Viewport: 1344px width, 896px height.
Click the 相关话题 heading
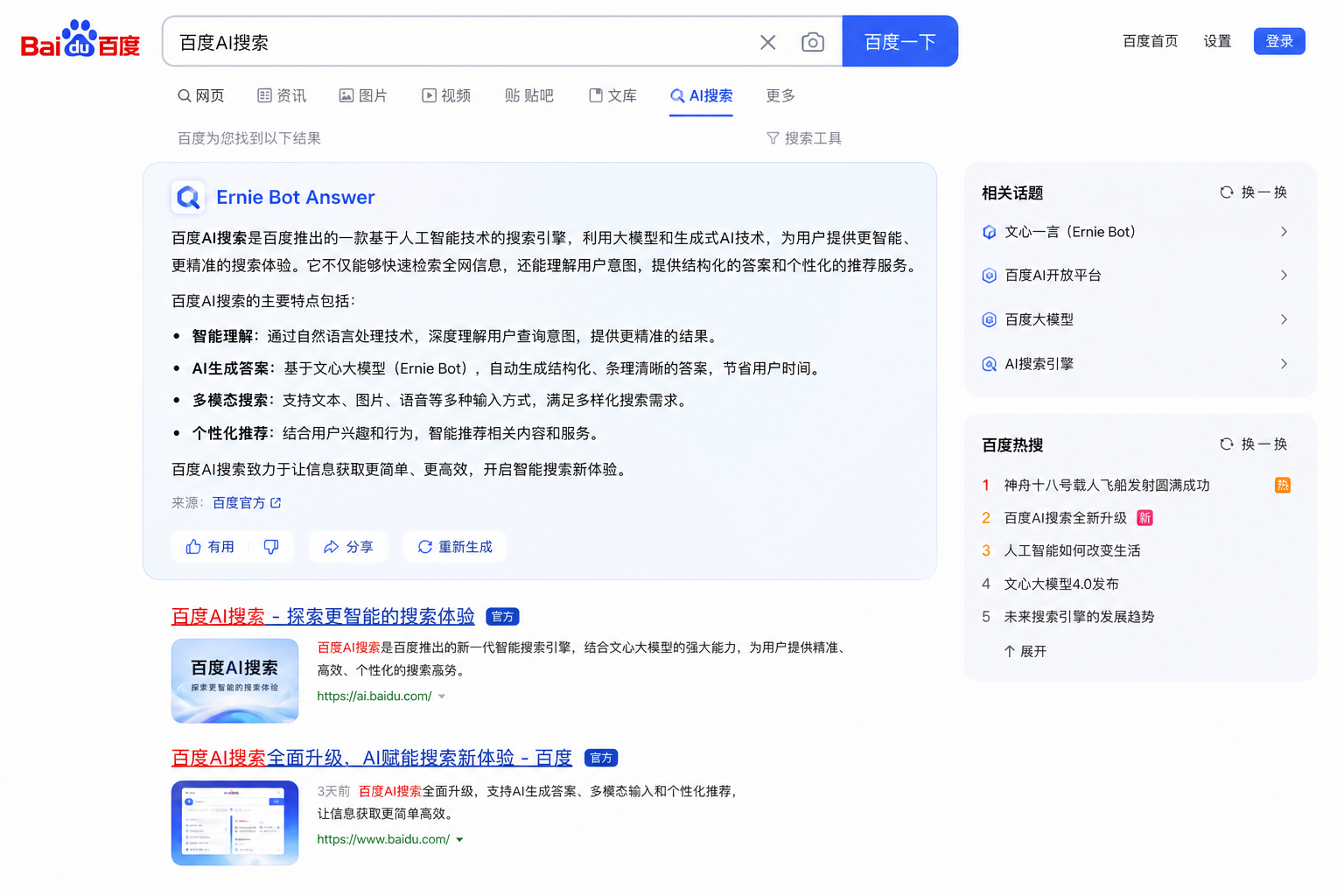click(x=1012, y=192)
